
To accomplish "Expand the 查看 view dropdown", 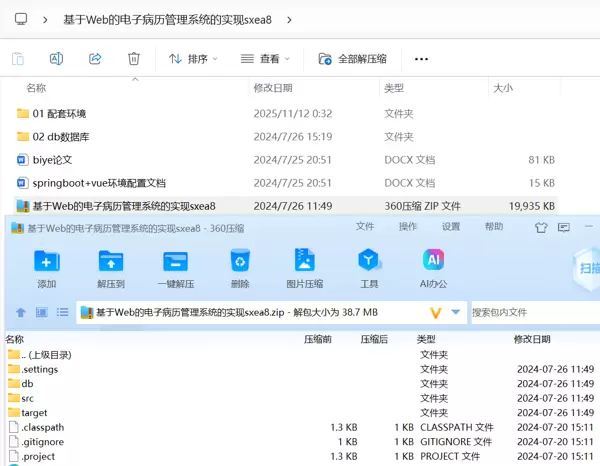I will click(266, 59).
